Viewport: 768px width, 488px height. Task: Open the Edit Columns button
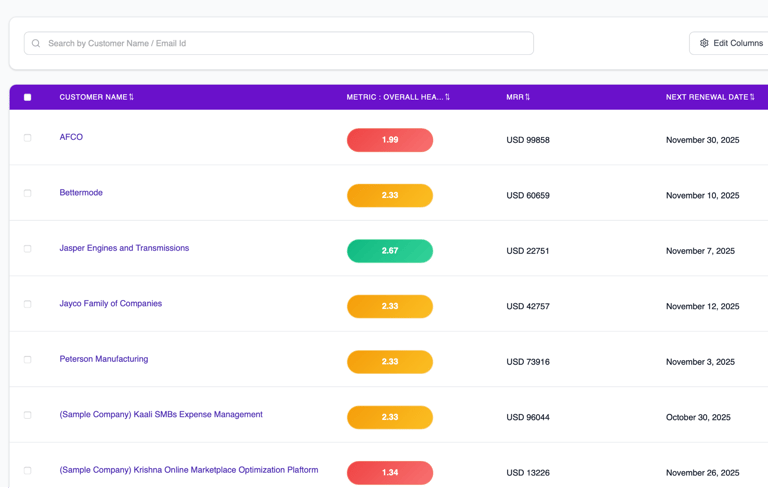click(732, 43)
